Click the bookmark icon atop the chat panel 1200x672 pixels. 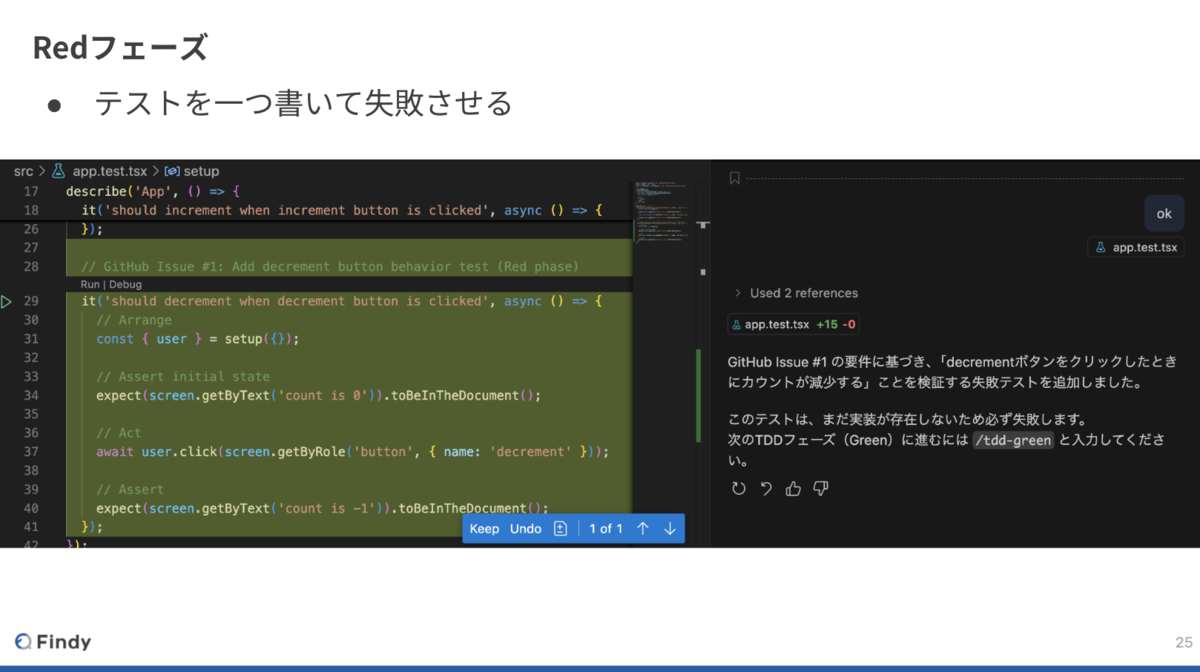734,177
